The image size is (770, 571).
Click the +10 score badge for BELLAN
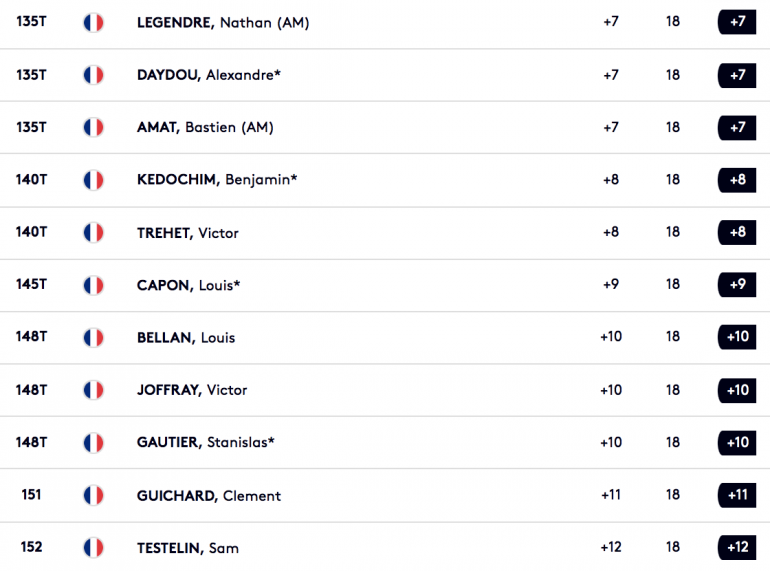tap(737, 337)
